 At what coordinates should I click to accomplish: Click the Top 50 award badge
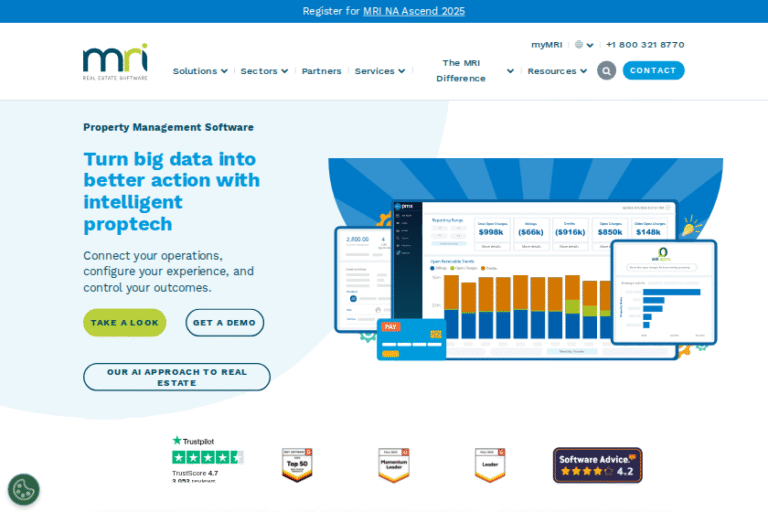(x=297, y=465)
